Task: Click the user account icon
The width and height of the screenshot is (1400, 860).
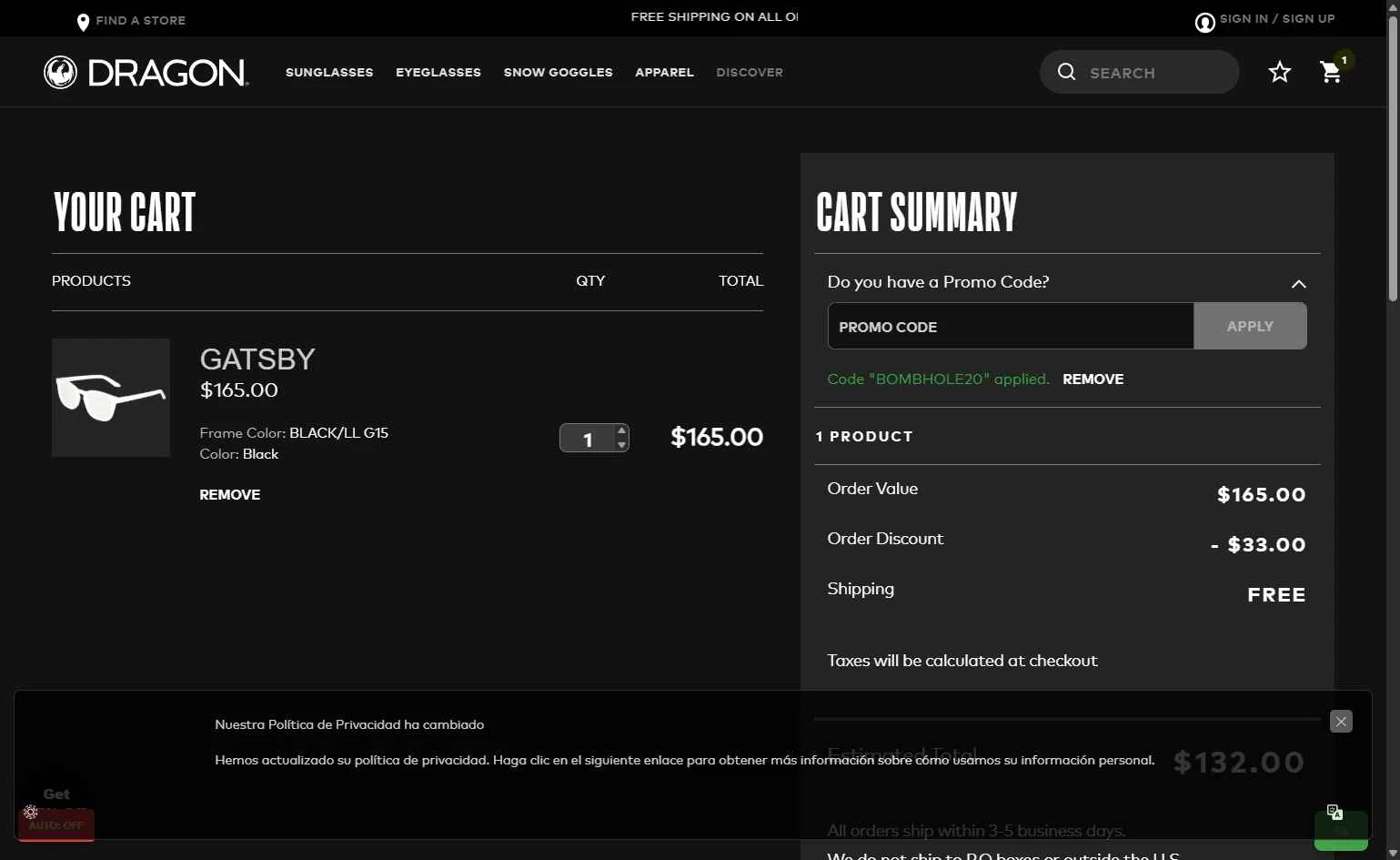Action: [x=1204, y=23]
